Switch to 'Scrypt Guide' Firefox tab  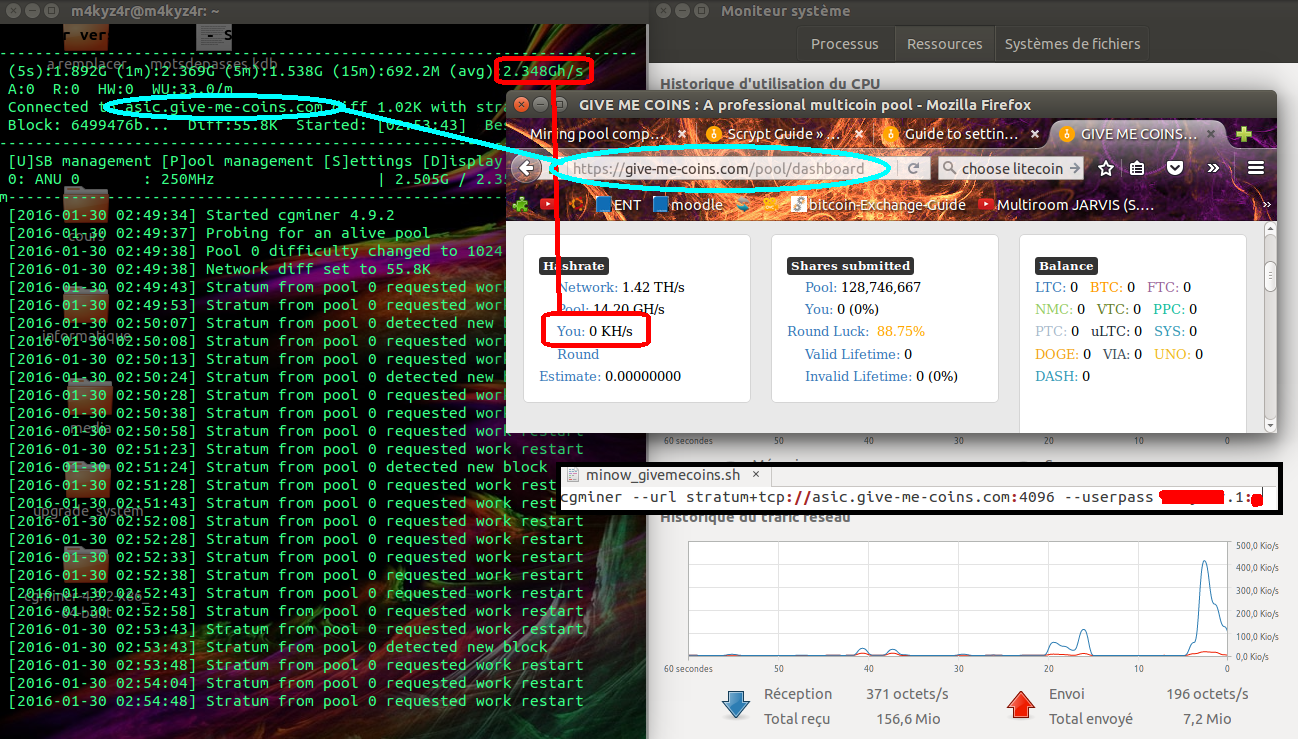(783, 134)
